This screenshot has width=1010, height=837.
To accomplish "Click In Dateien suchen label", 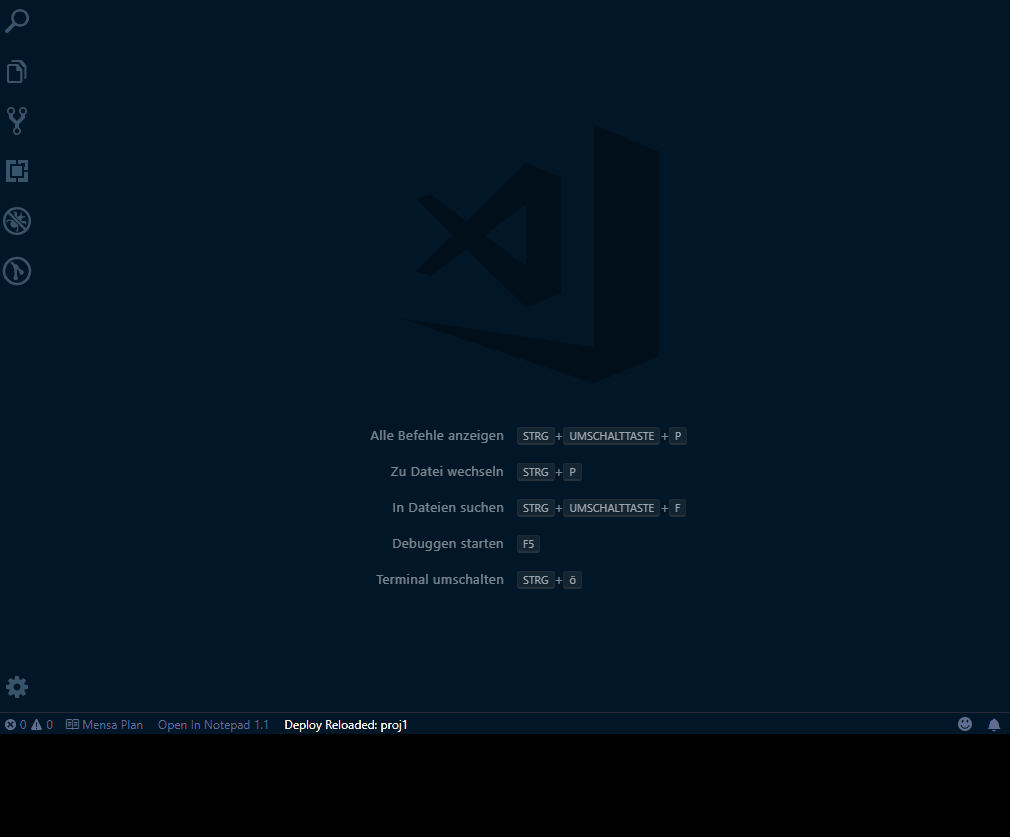I will [448, 508].
